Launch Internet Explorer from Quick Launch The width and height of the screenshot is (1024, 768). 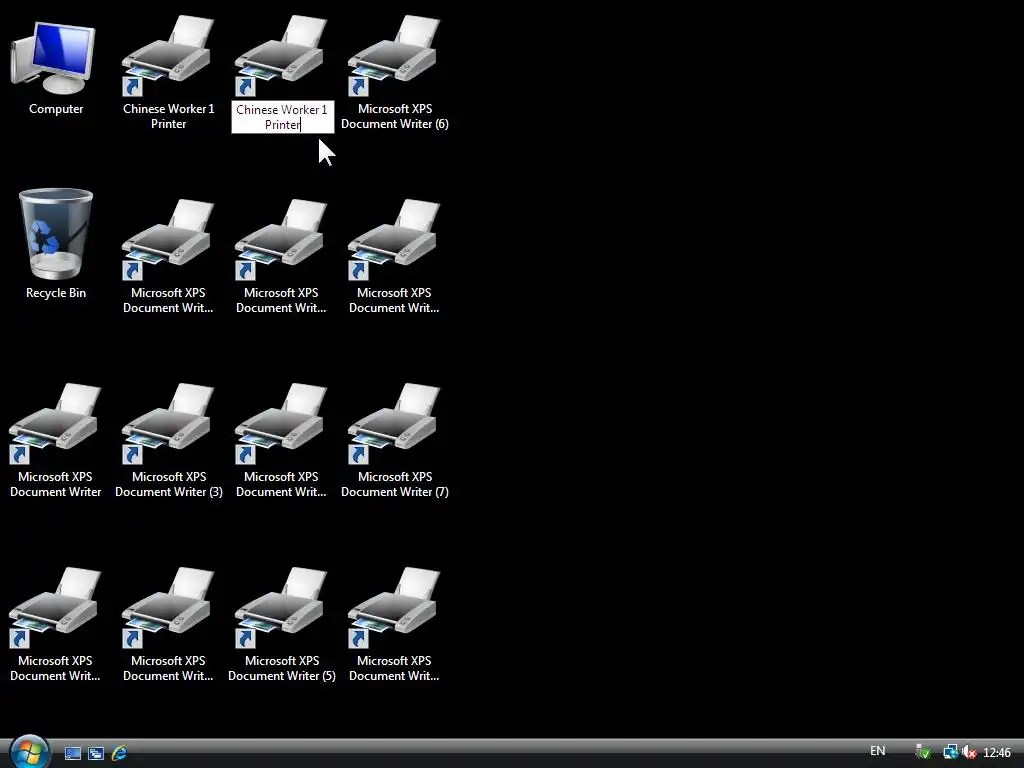[x=119, y=754]
